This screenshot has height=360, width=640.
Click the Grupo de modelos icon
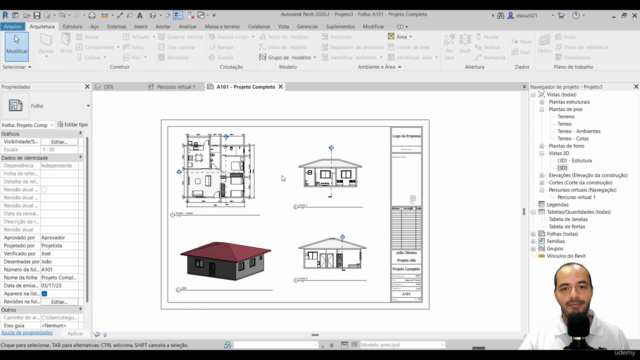click(x=262, y=58)
